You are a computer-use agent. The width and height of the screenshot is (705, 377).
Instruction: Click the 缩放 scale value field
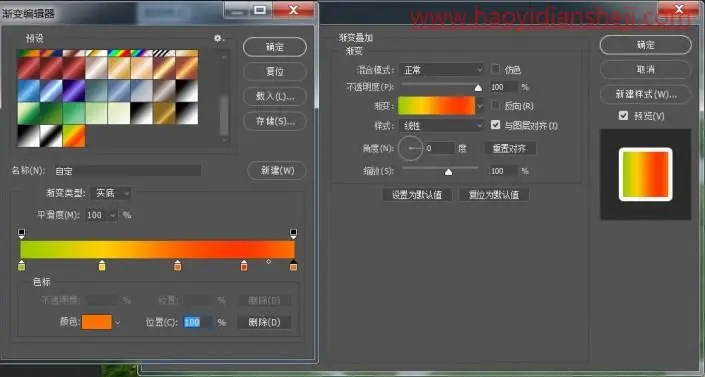[x=503, y=171]
